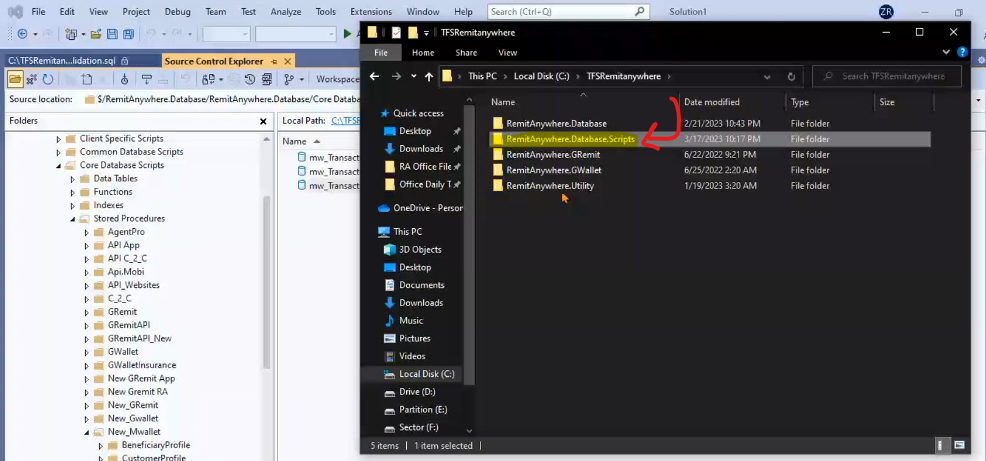Viewport: 986px width, 461px height.
Task: Open the Recent locations dropdown in File Explorer
Action: (x=413, y=76)
